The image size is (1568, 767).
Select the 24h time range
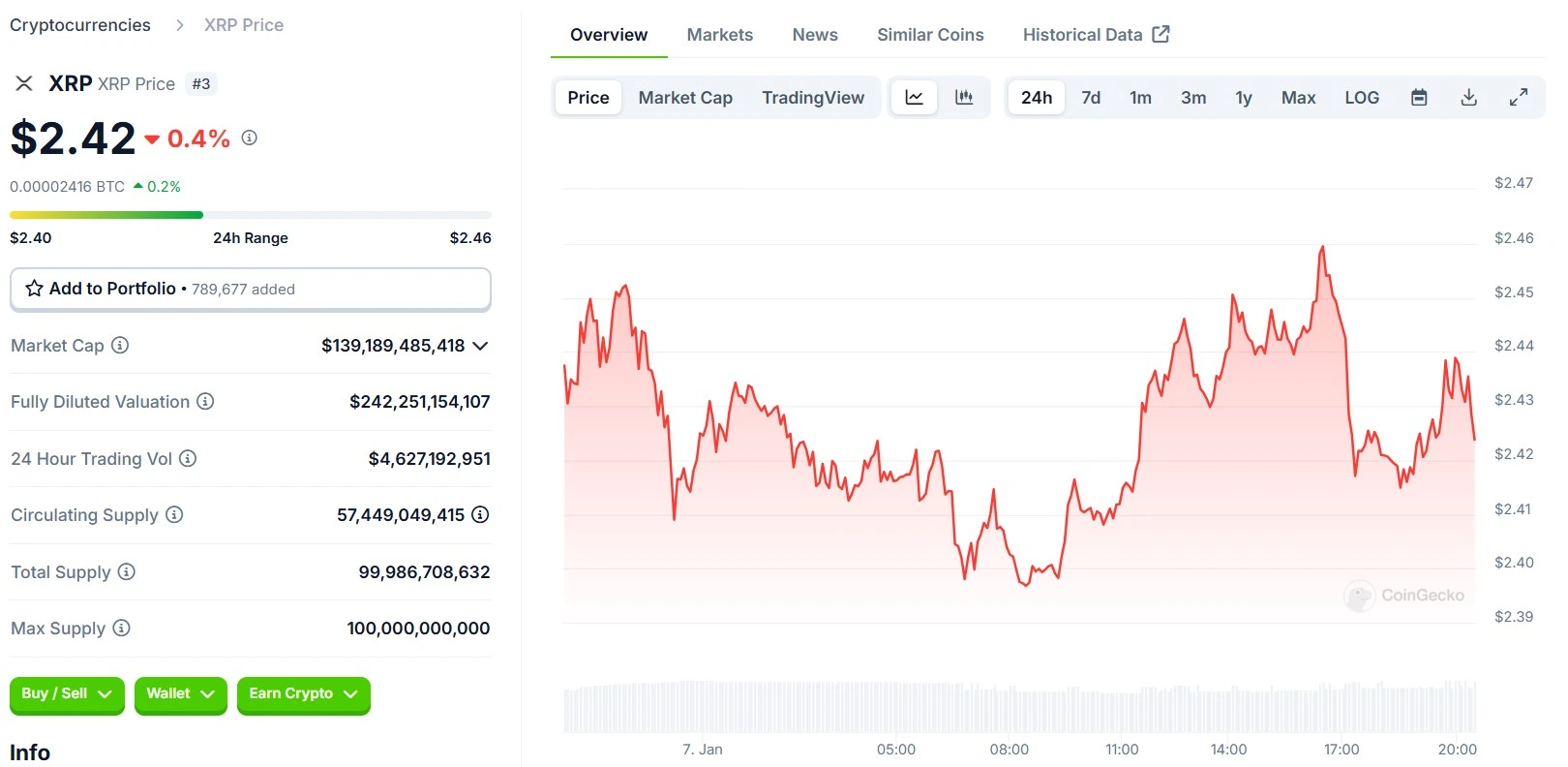1037,97
